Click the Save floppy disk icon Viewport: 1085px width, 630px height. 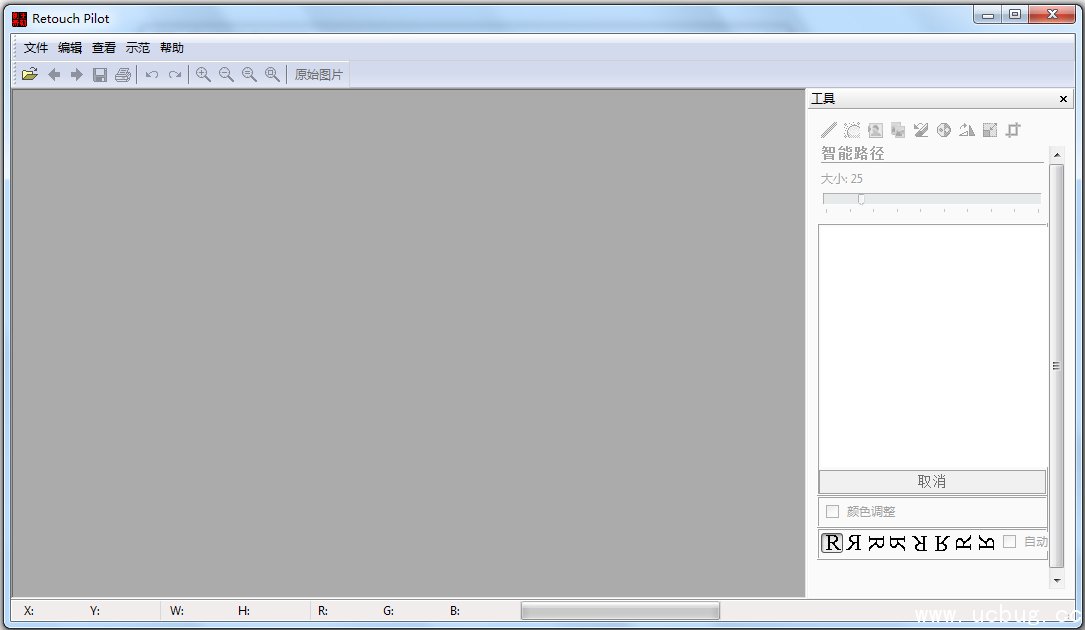(x=100, y=75)
